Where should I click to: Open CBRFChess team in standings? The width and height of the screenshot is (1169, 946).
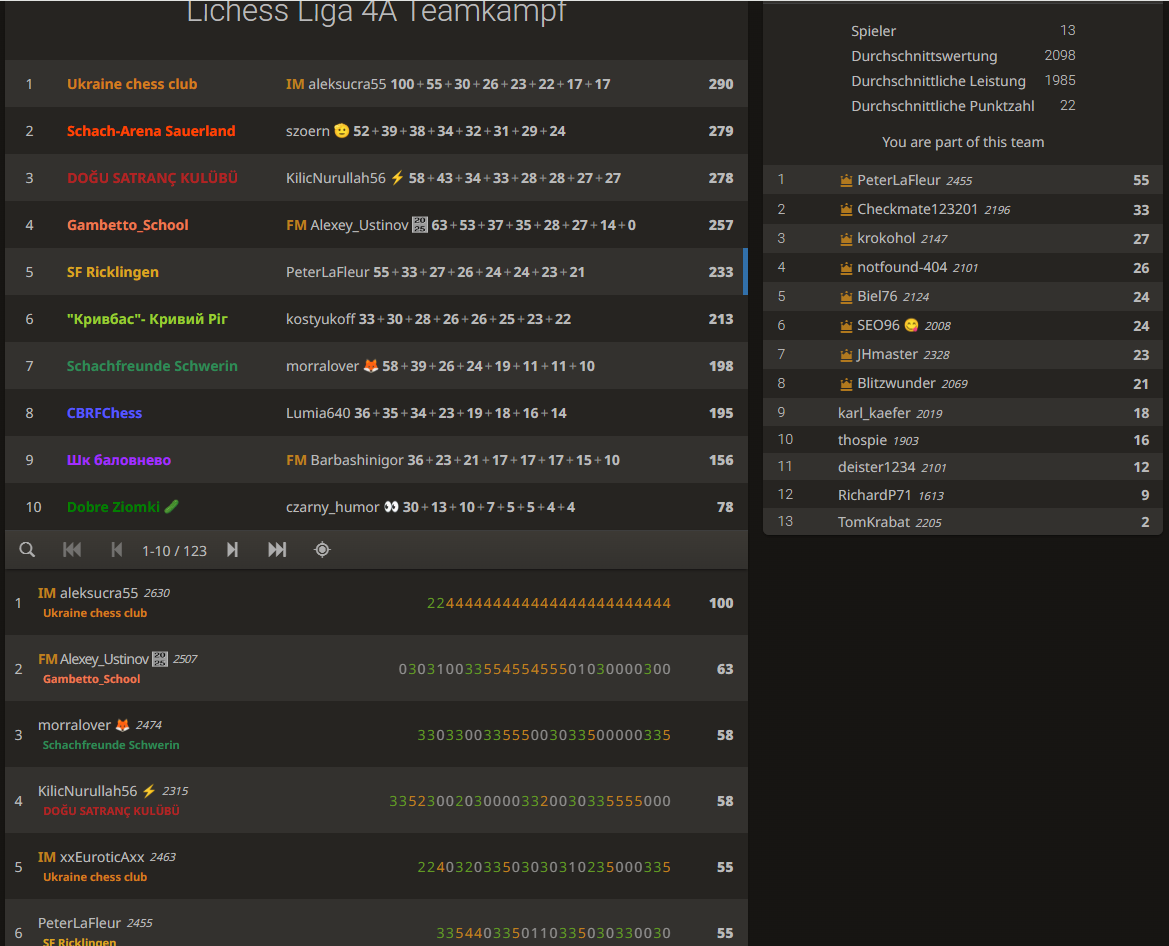click(x=104, y=413)
